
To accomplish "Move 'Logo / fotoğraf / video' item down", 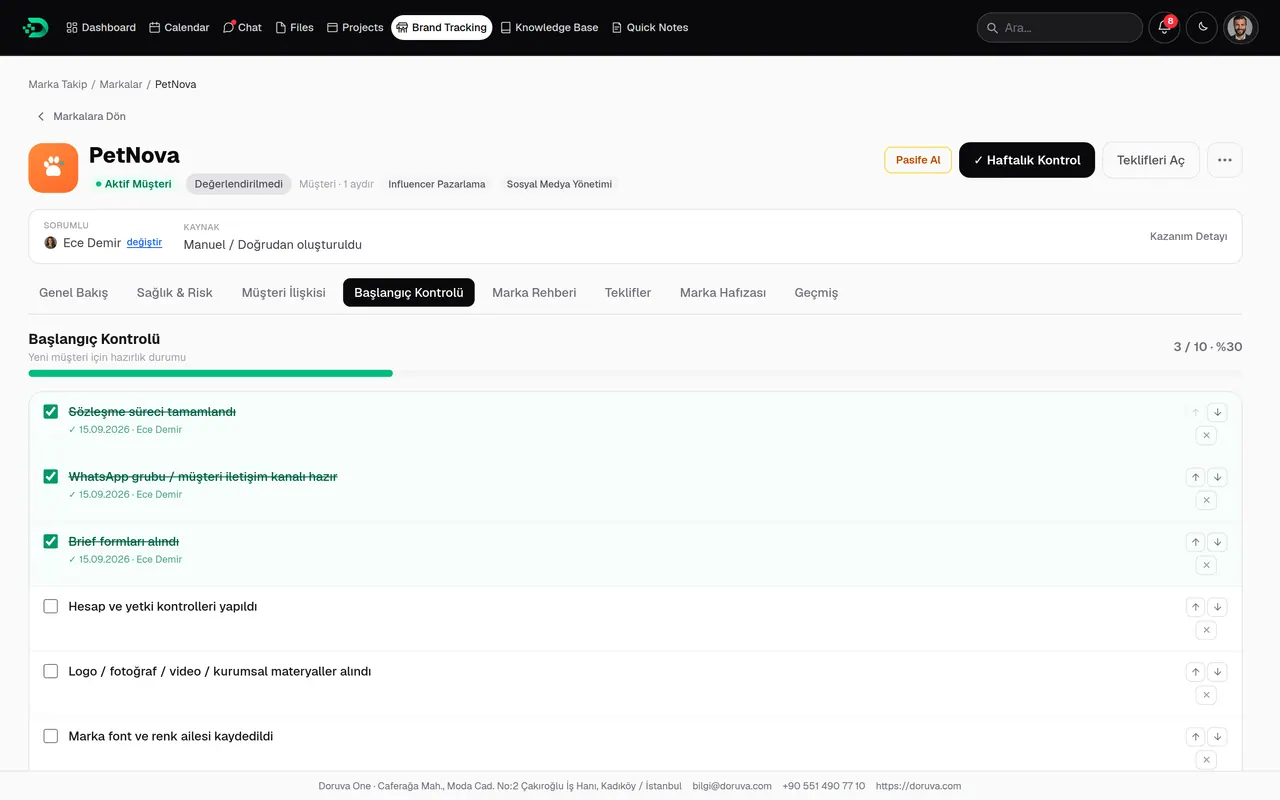I will click(x=1217, y=672).
